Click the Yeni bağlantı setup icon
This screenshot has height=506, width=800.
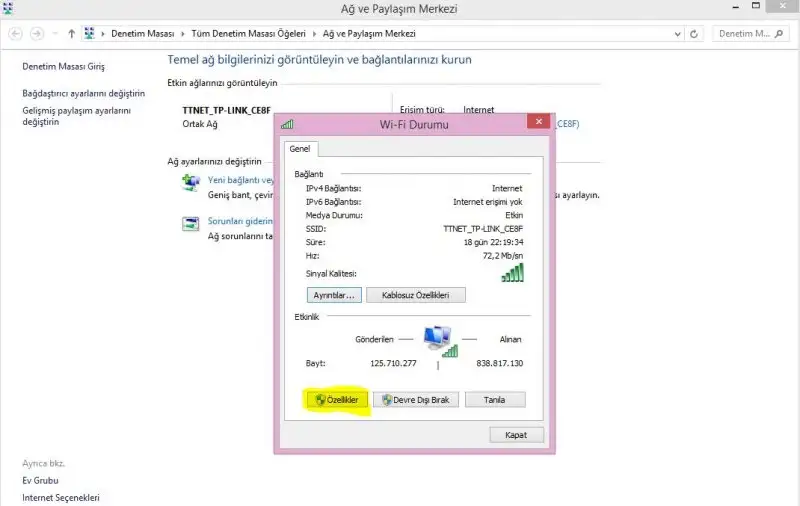click(x=190, y=182)
